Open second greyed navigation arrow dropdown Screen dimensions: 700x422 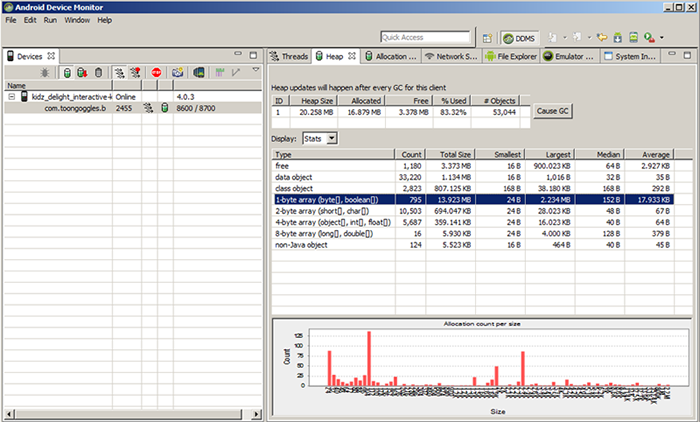589,38
